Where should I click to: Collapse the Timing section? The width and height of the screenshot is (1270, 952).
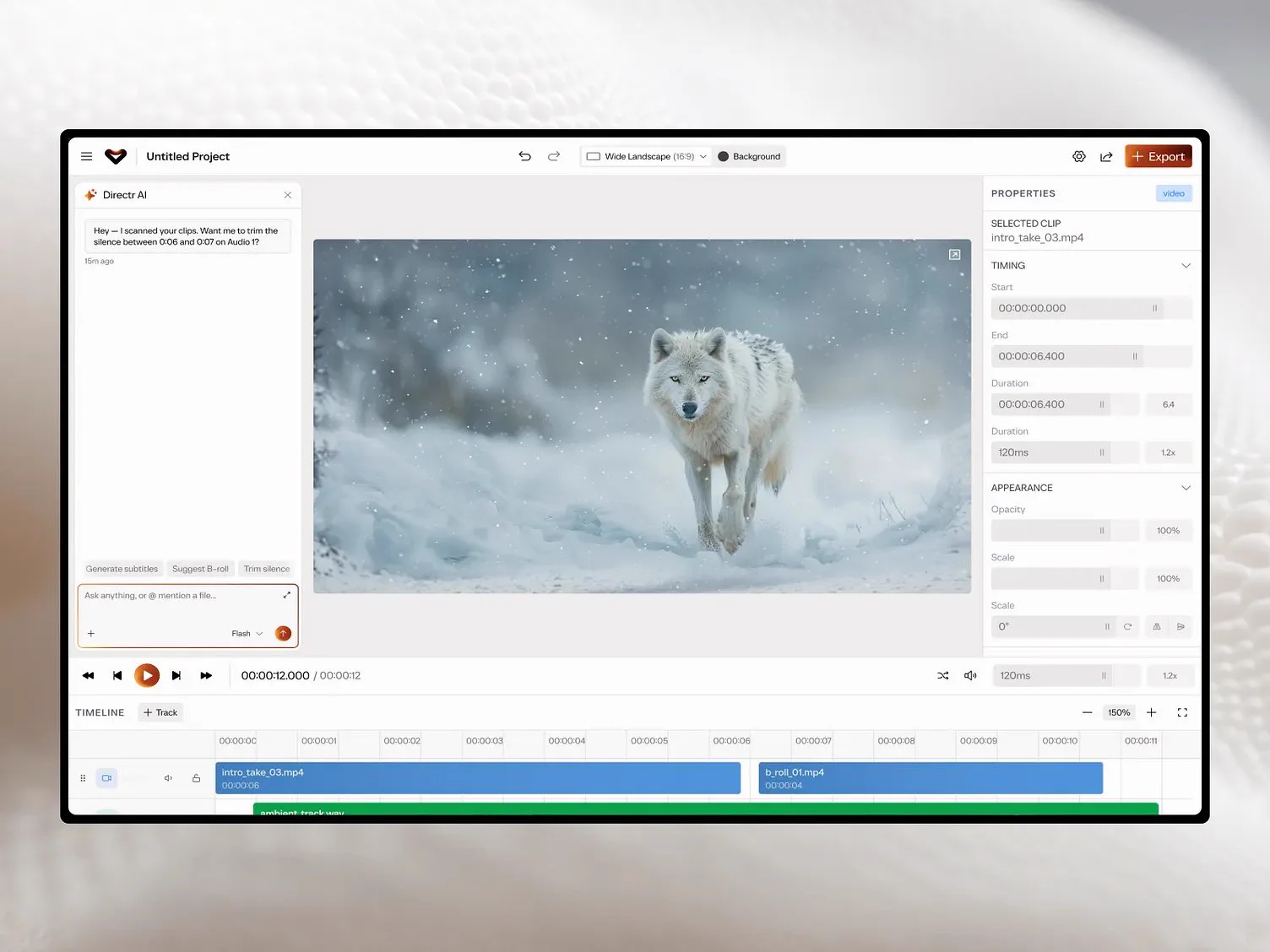coord(1186,266)
